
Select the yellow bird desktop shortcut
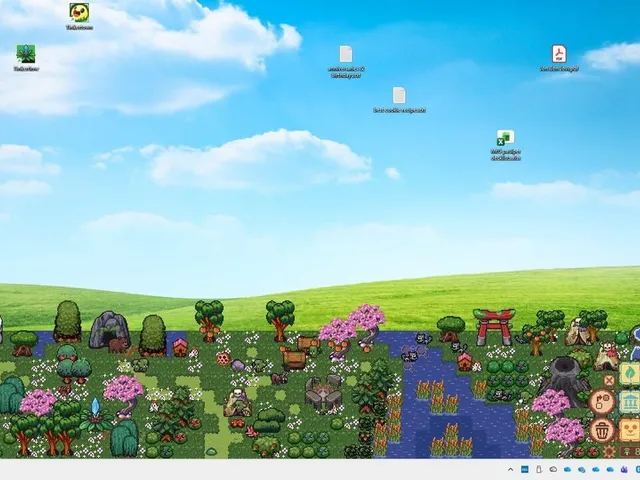pyautogui.click(x=79, y=17)
